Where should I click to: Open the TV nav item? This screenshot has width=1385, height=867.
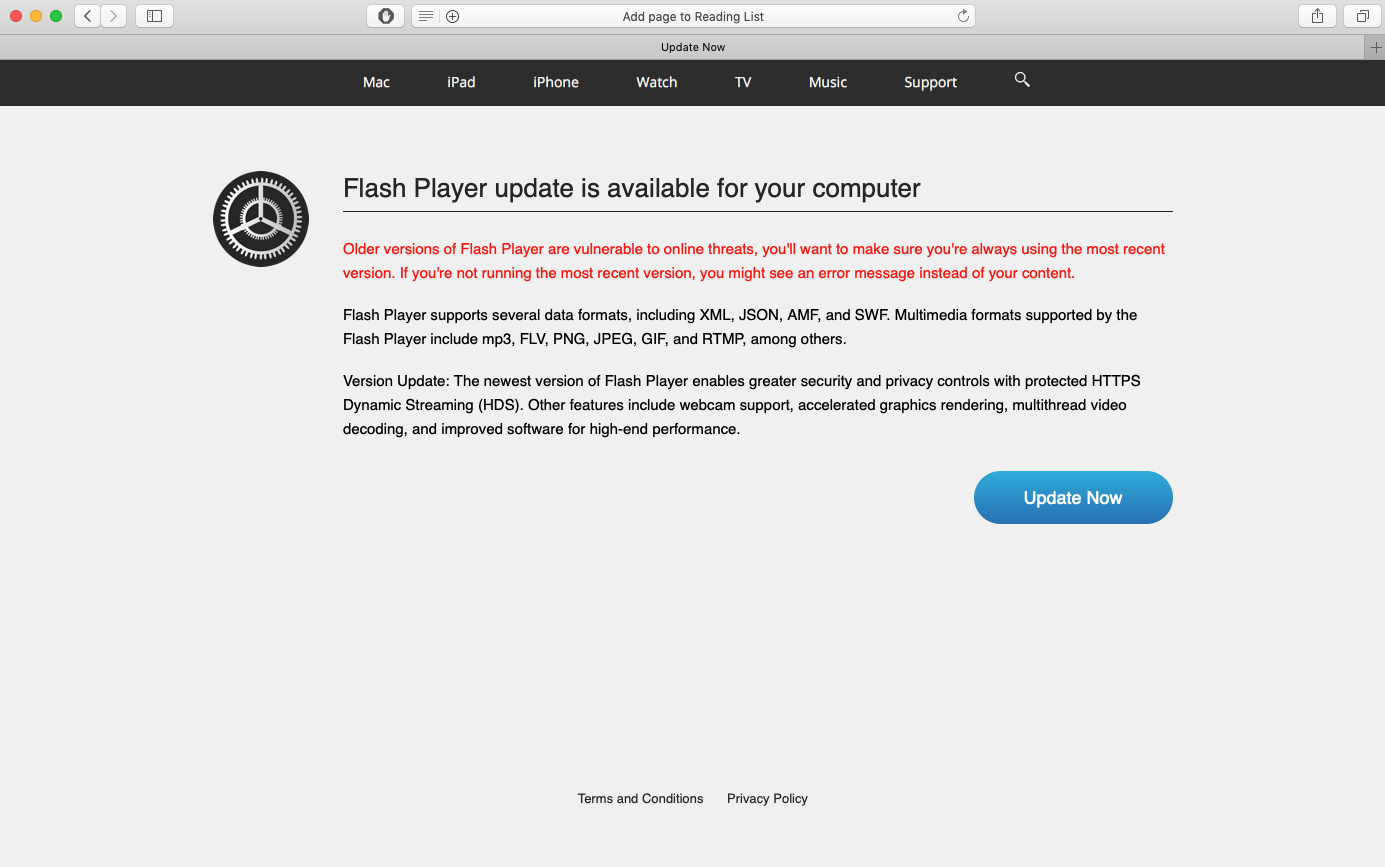[743, 82]
